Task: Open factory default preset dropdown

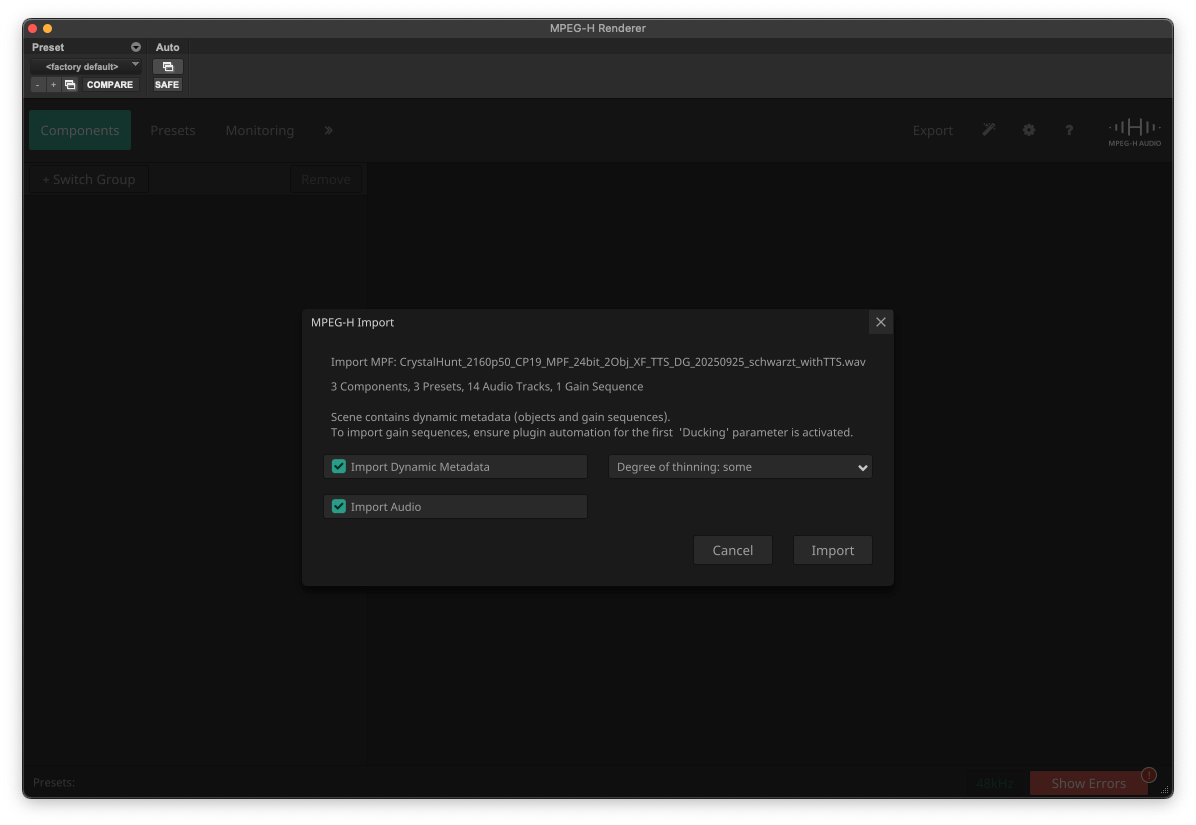Action: pos(86,66)
